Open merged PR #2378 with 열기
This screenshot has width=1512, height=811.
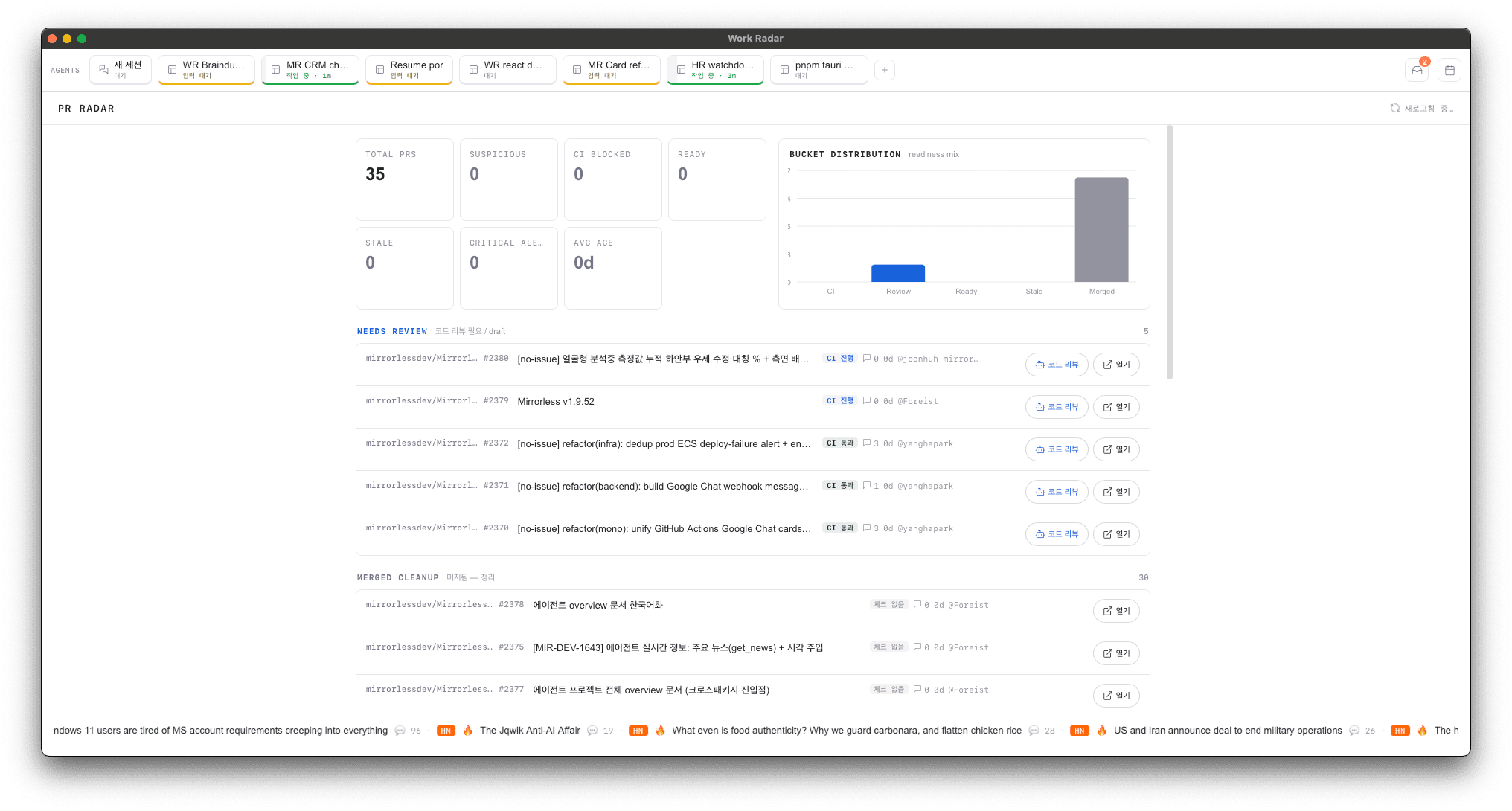click(x=1116, y=611)
